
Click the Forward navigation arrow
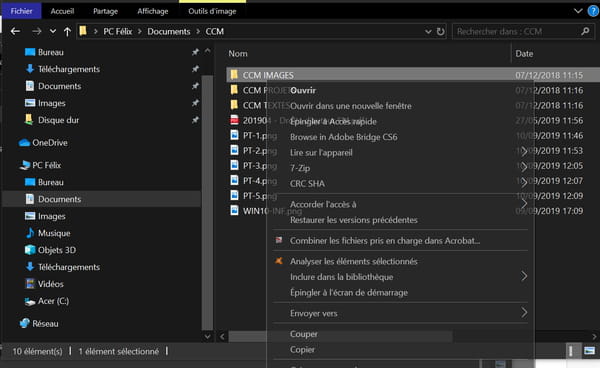click(37, 31)
